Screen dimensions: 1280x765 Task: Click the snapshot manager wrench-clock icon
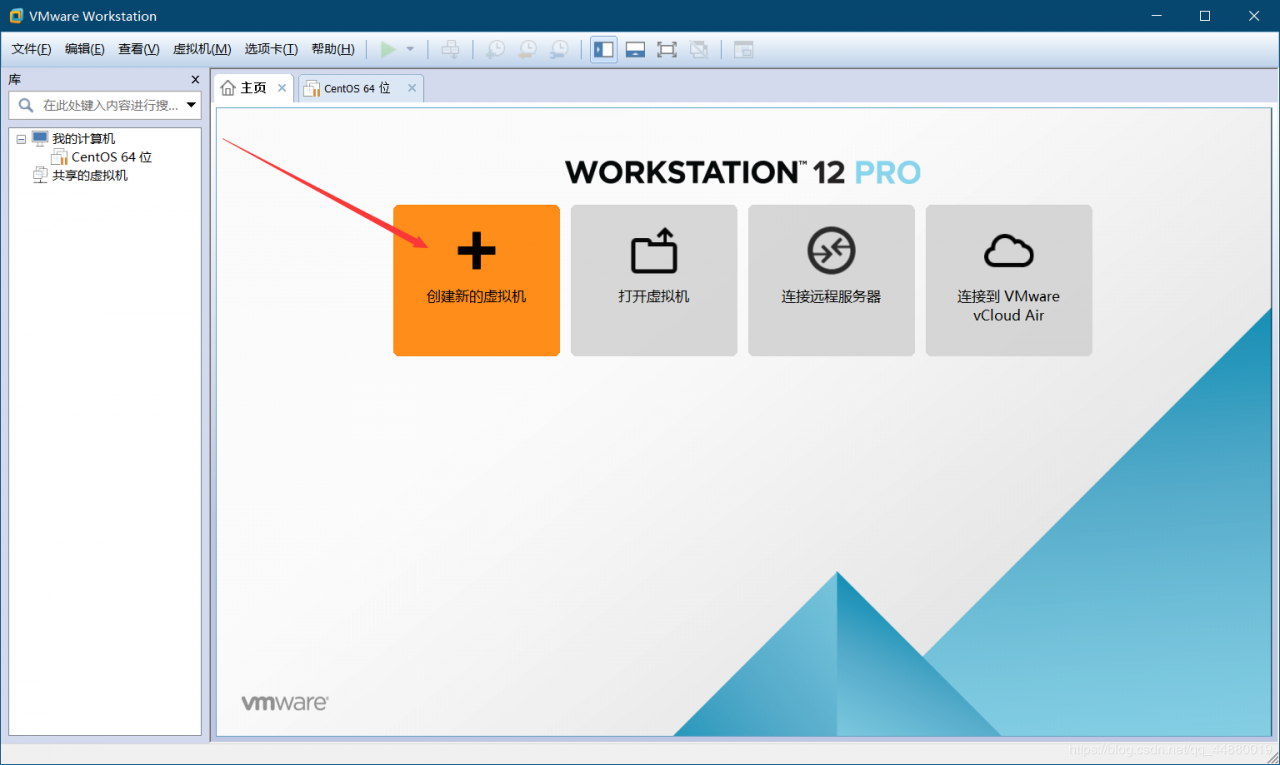click(x=559, y=49)
